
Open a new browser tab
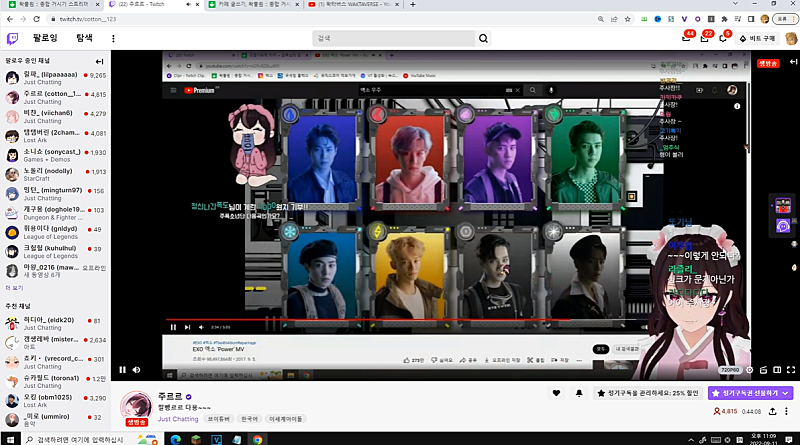413,4
